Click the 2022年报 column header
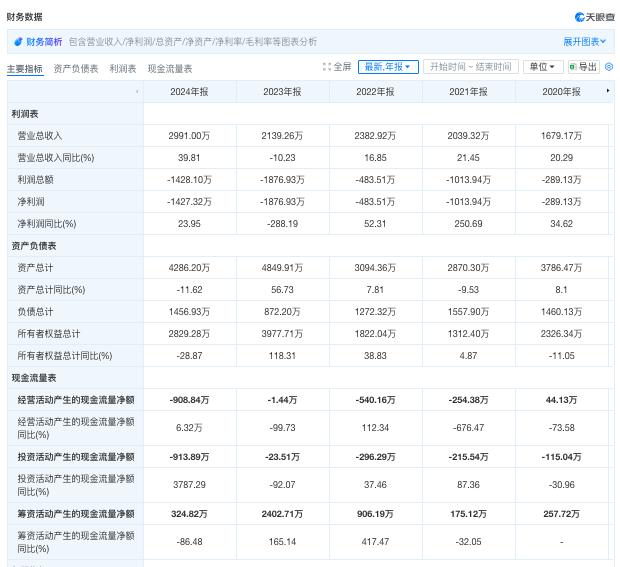 click(x=375, y=92)
